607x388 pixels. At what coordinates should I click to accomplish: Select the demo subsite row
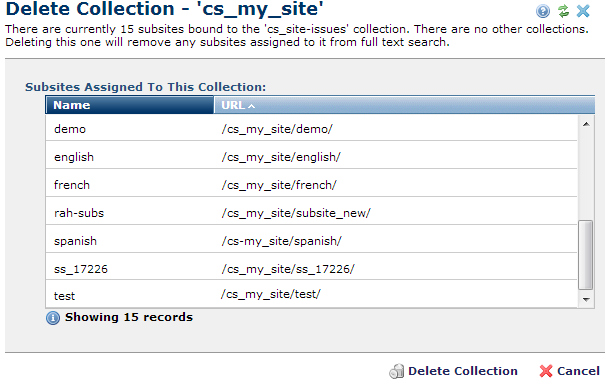click(x=311, y=129)
